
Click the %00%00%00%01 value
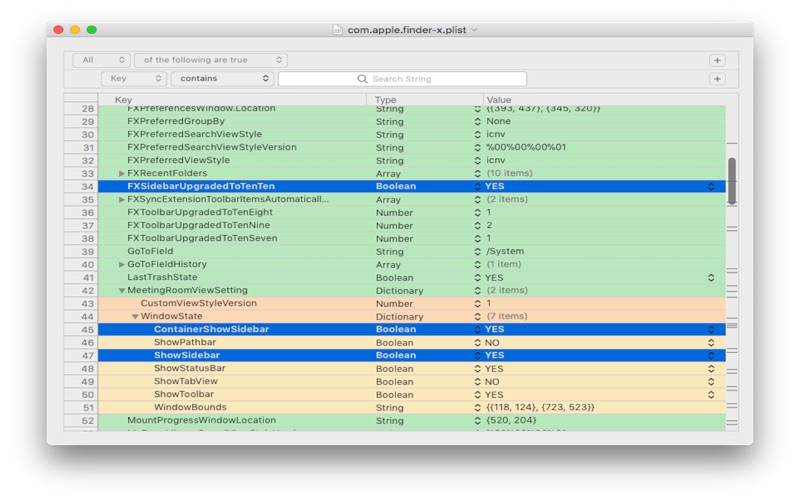tap(526, 147)
